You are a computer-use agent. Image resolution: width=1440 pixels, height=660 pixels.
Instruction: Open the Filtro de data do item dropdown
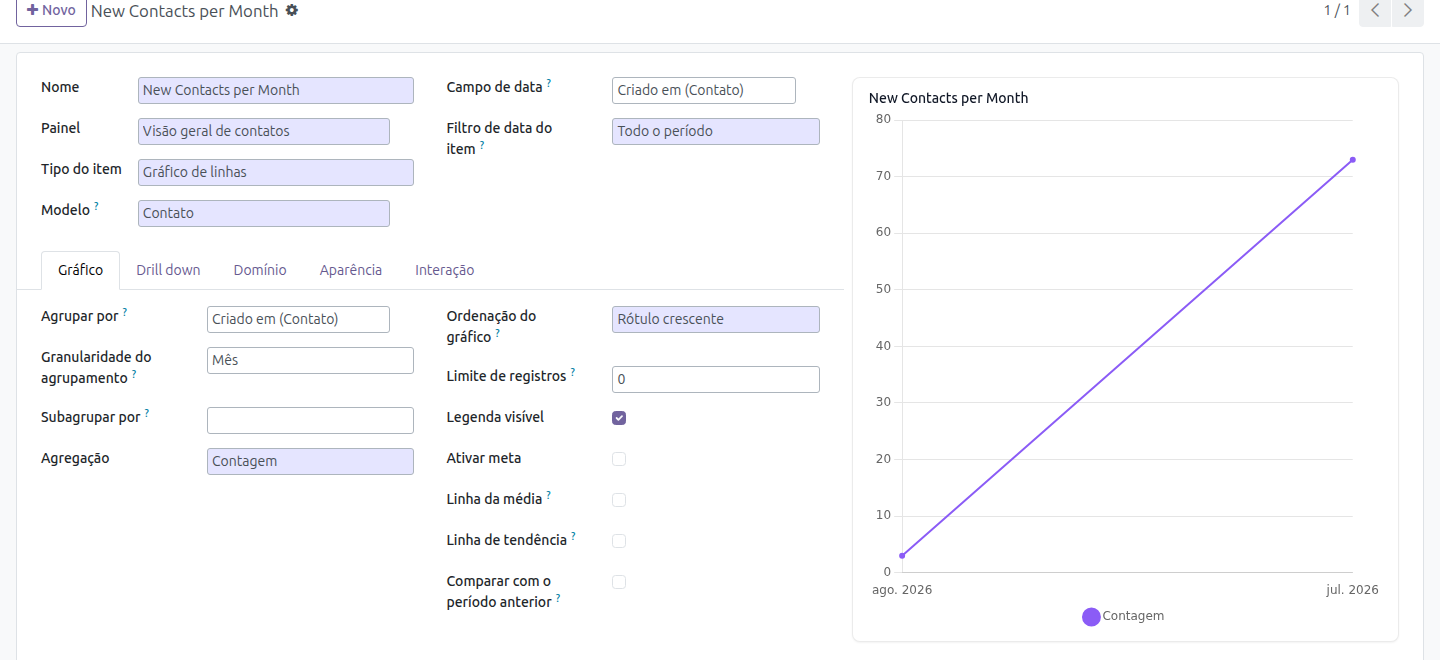716,131
